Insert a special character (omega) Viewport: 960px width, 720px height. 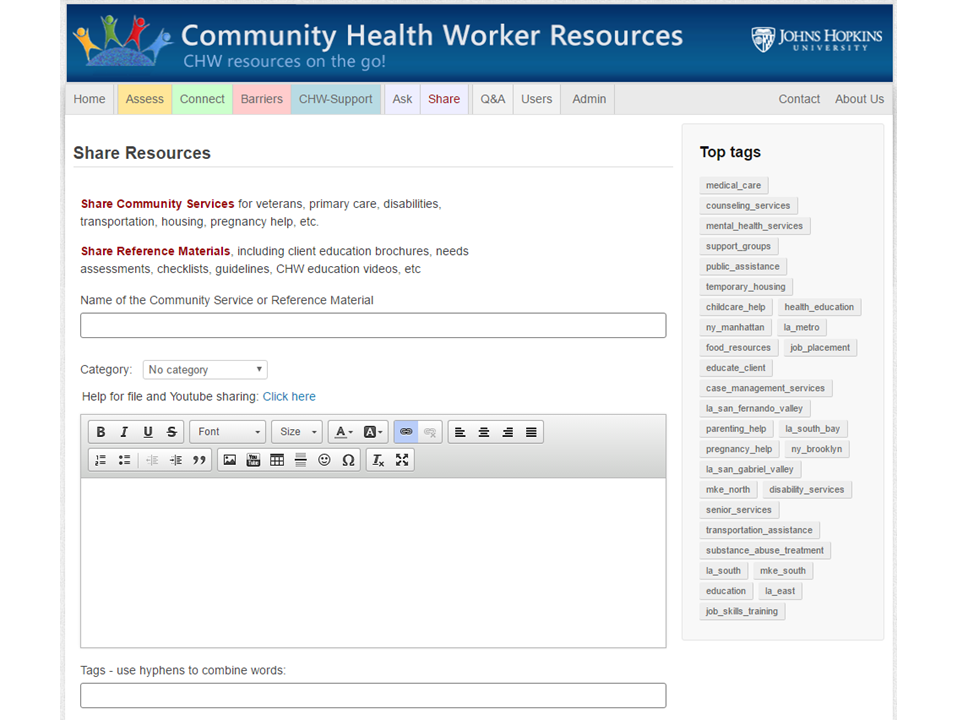(348, 460)
